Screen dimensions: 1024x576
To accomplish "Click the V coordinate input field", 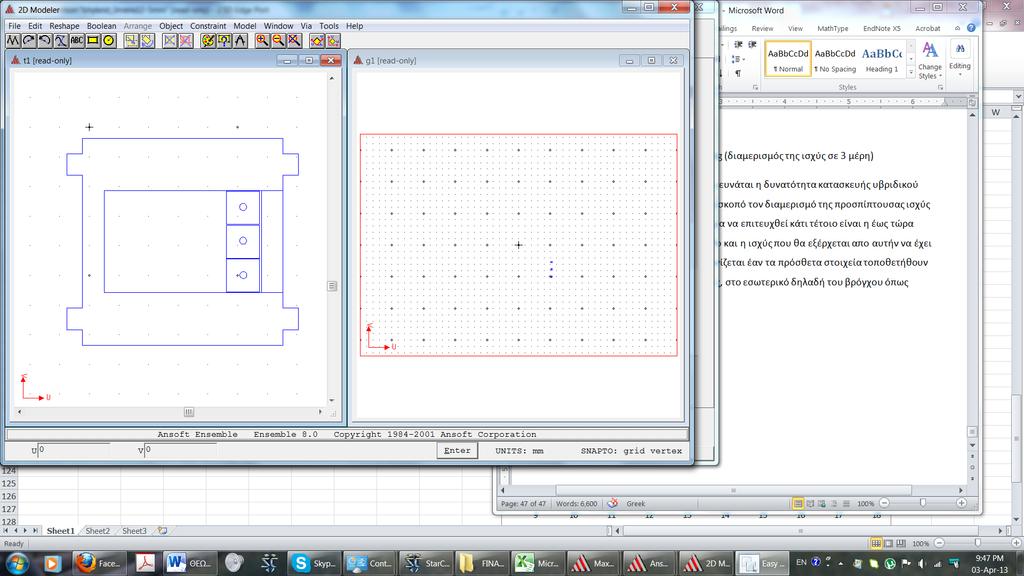I will 181,450.
